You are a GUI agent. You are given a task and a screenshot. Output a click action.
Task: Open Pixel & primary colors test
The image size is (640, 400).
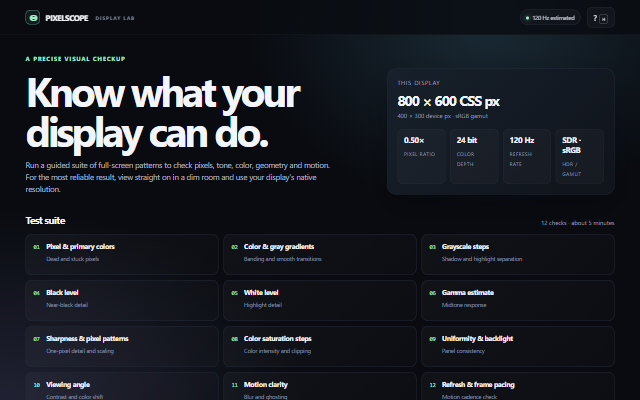[122, 254]
